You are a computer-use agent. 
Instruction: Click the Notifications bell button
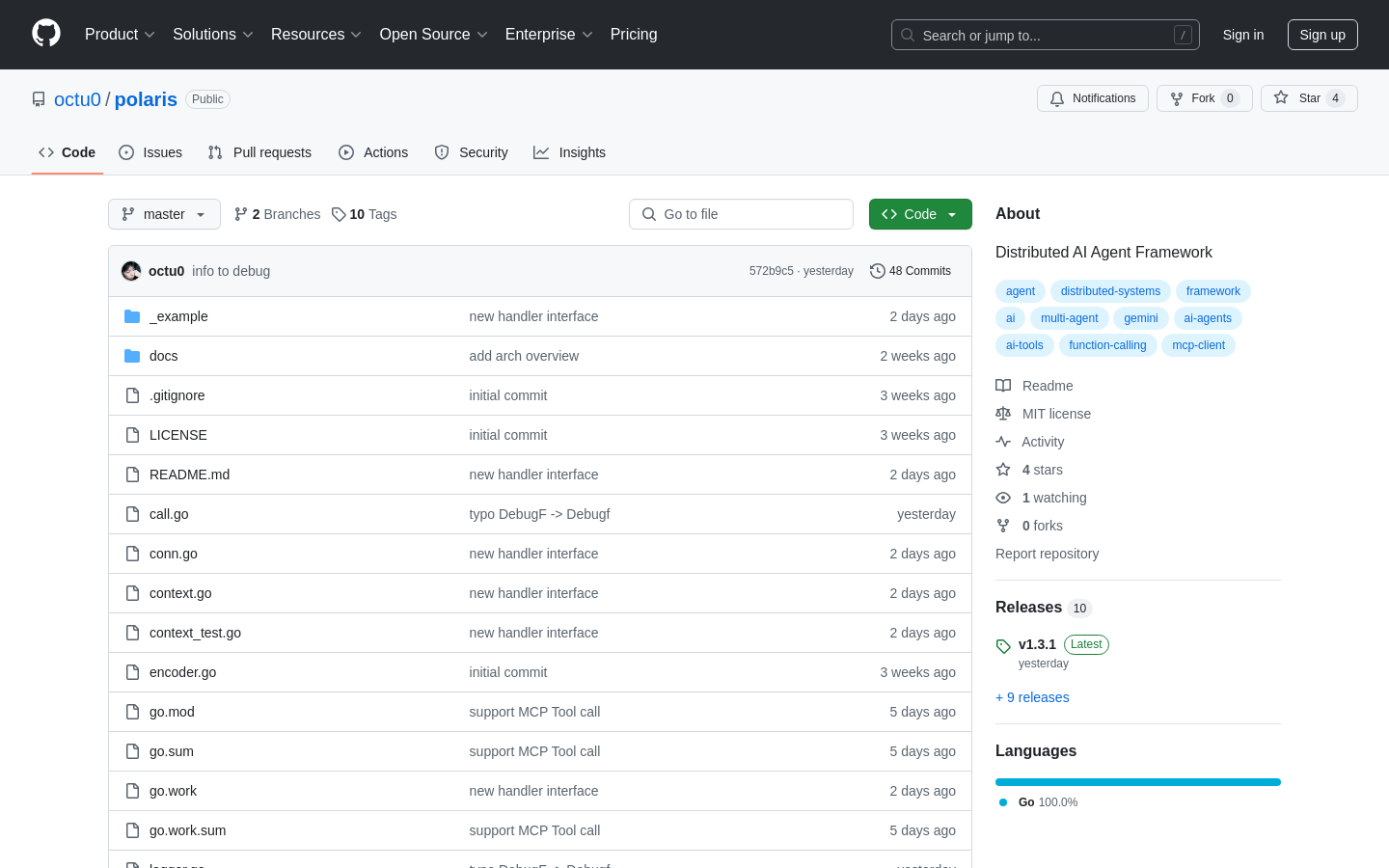1093,98
